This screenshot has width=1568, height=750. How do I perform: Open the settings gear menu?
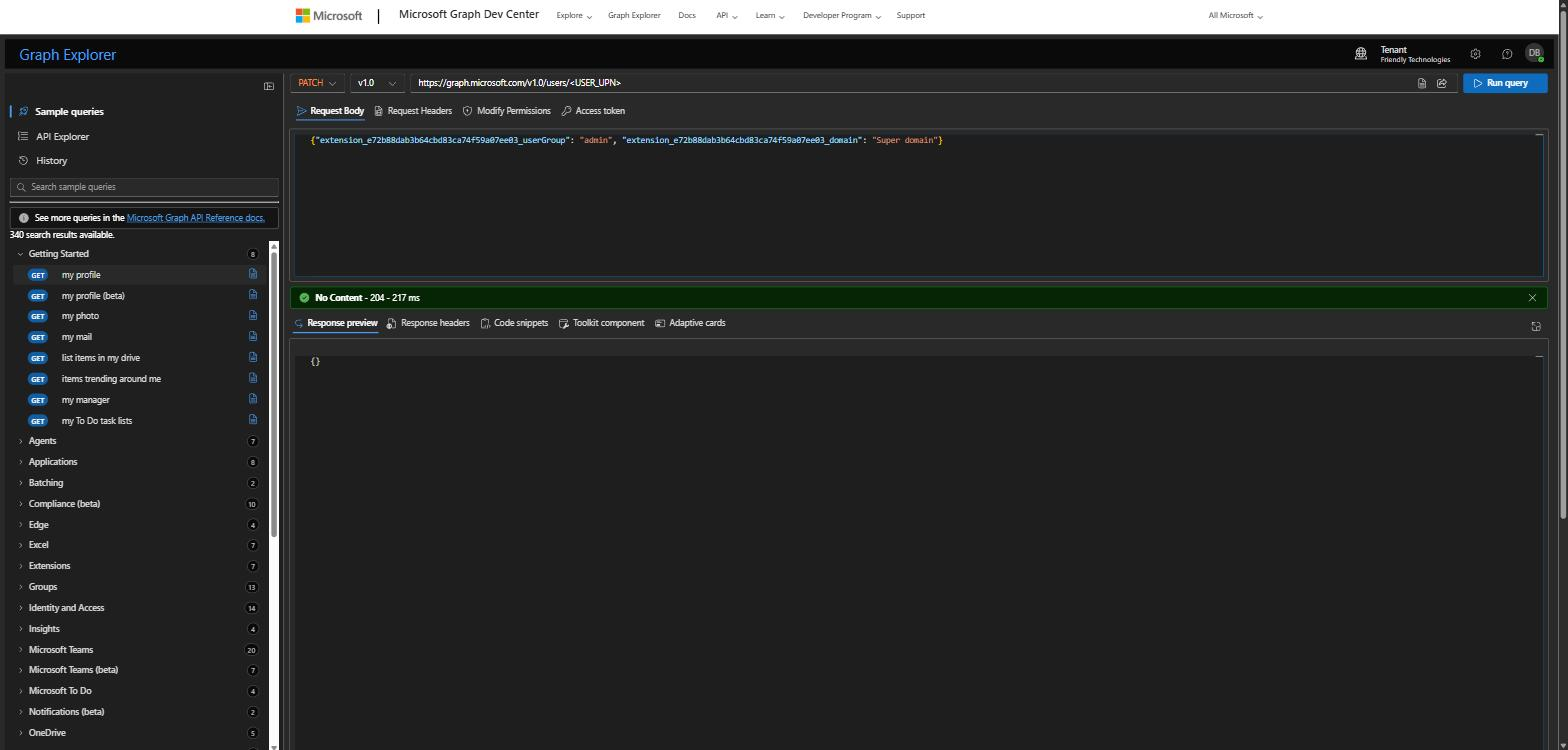(1475, 54)
